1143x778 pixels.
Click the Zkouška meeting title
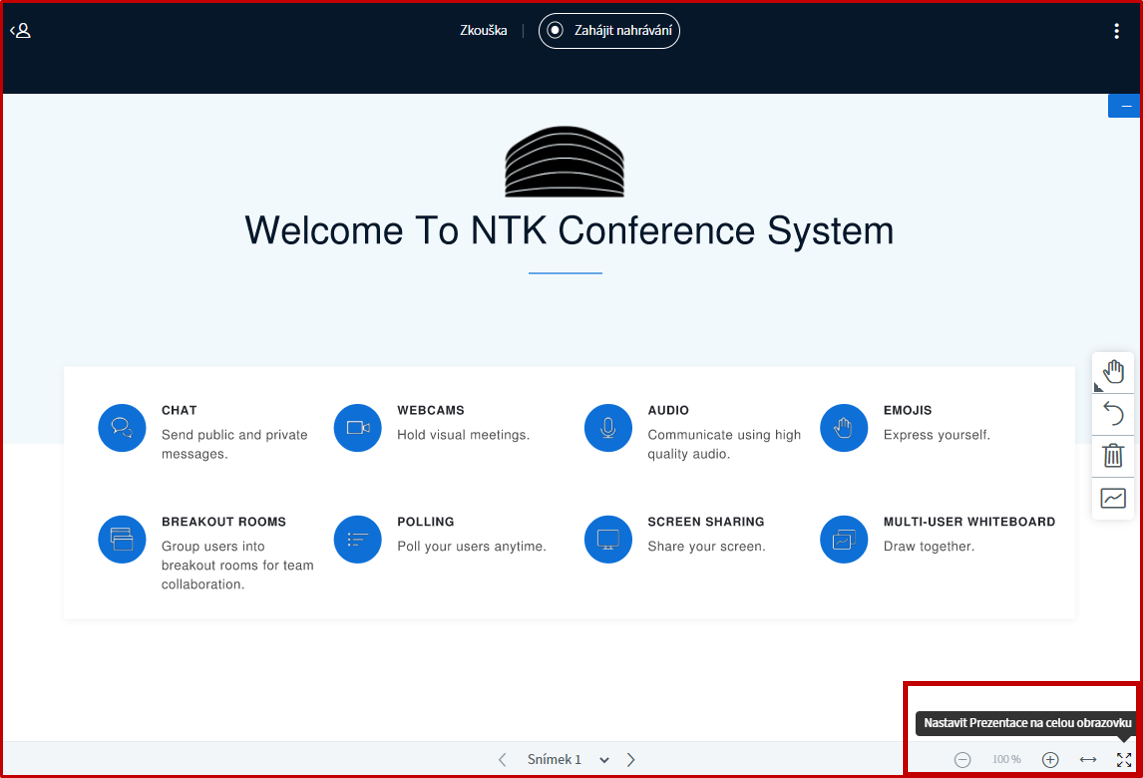pos(483,31)
